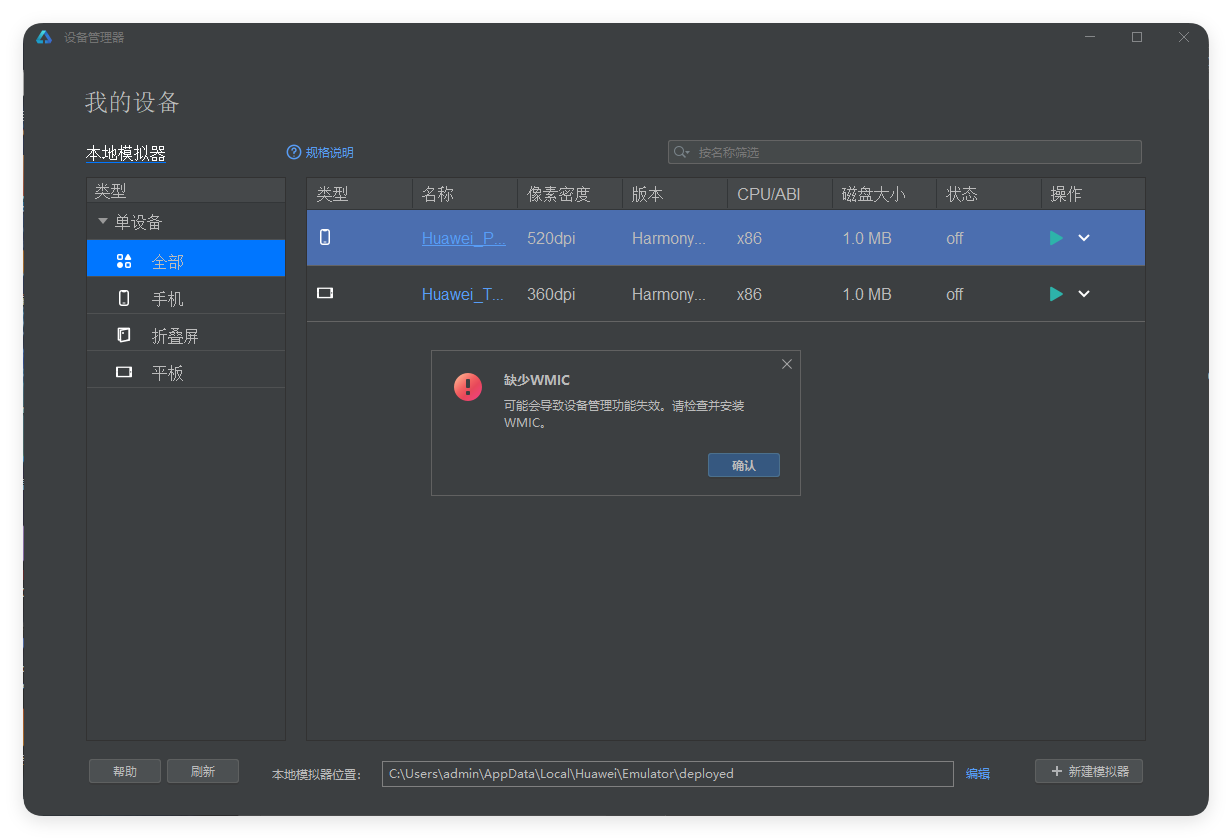Click the 编辑 link for emulator location

(x=978, y=773)
